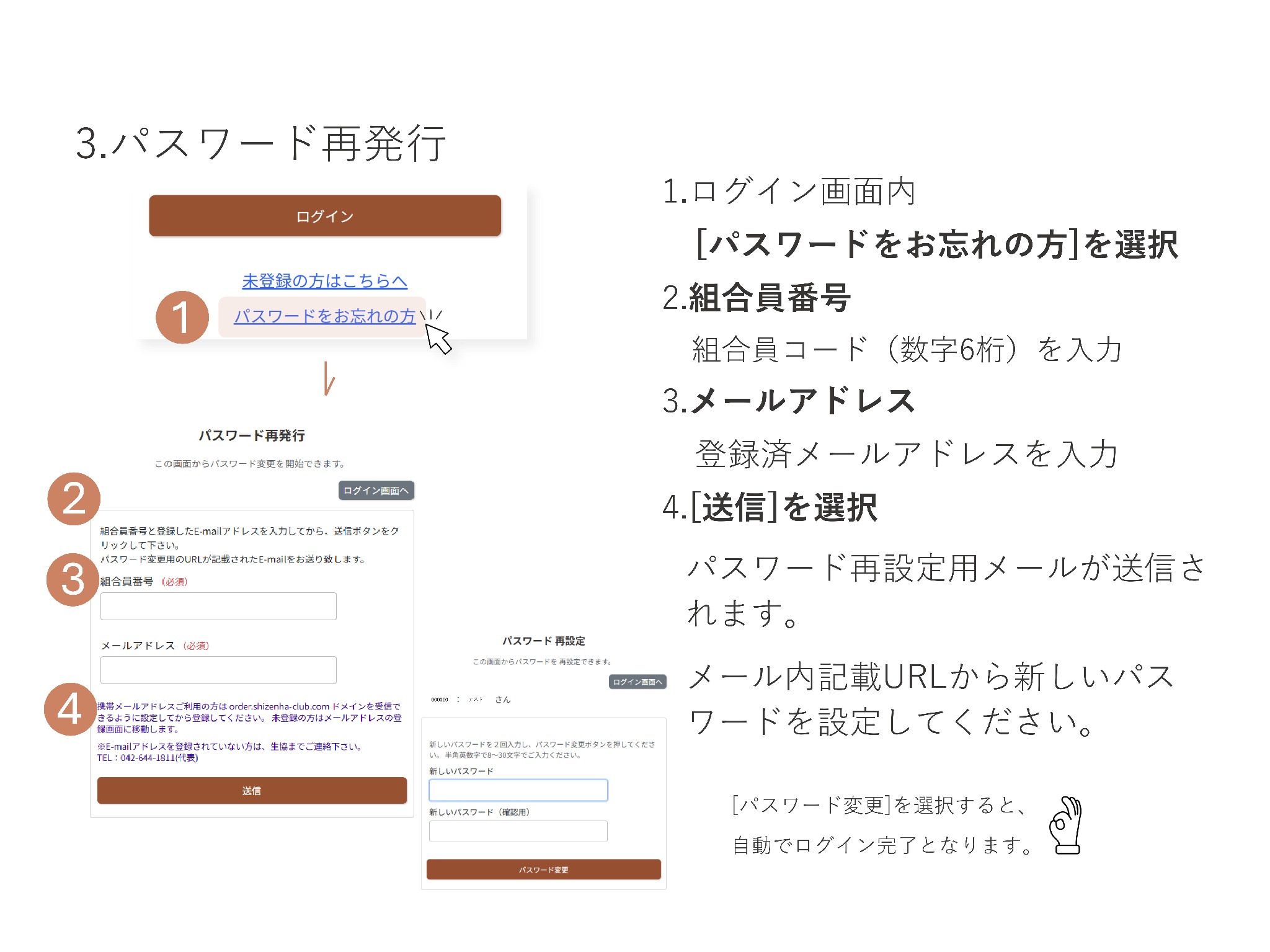Viewport: 1270px width, 952px height.
Task: Focus the 組合員番号 input field
Action: click(218, 606)
